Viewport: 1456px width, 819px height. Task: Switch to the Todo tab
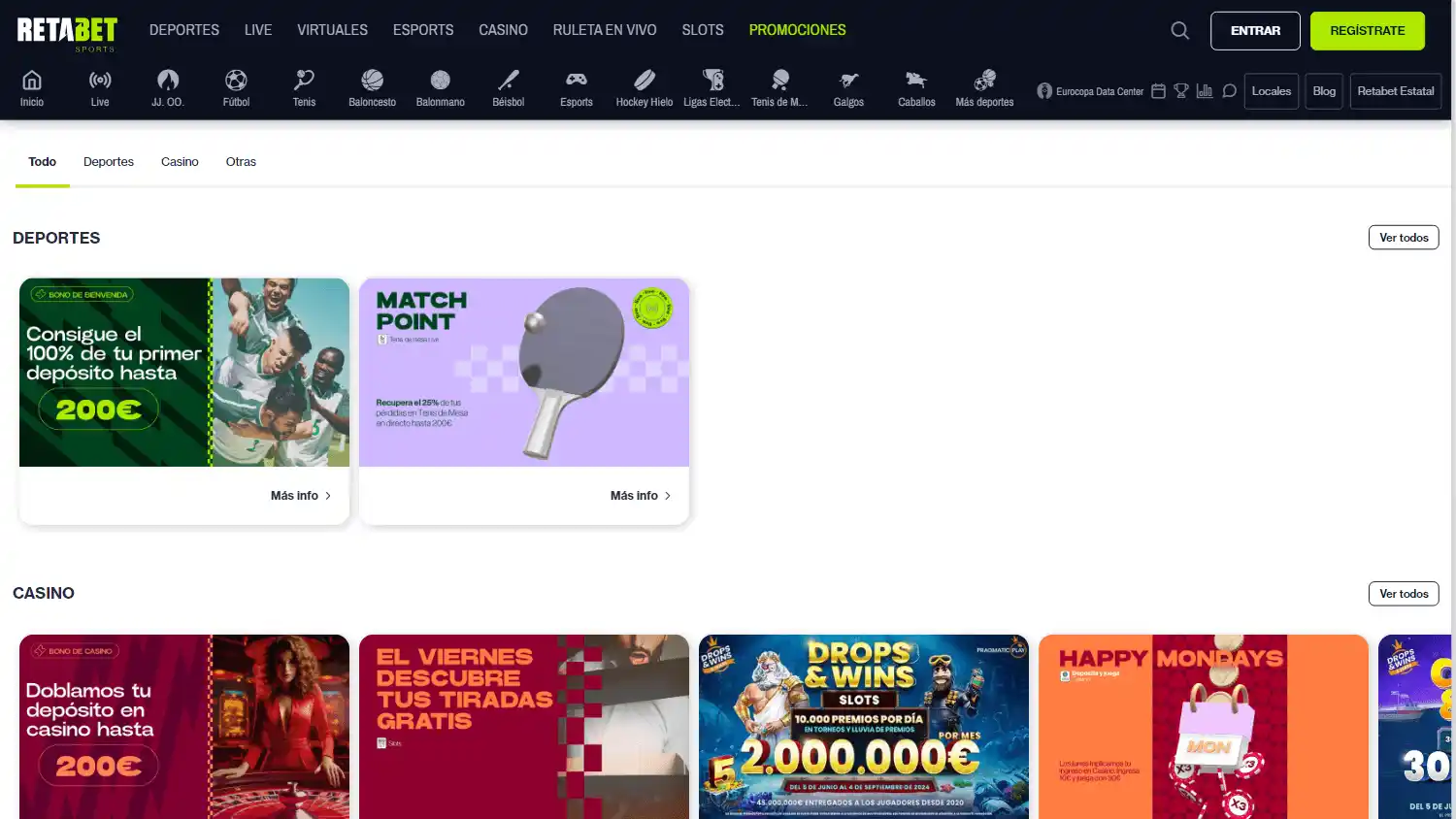[x=43, y=162]
